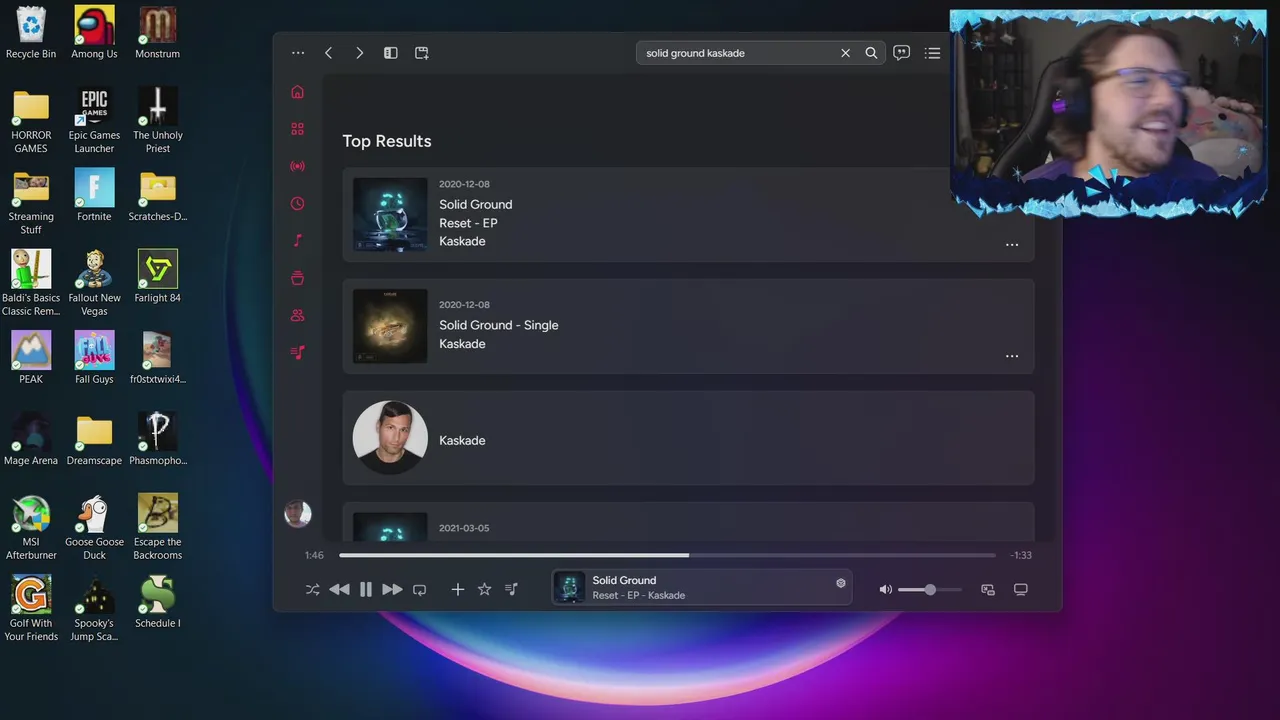Viewport: 1280px width, 720px height.
Task: Open the lyrics speech-bubble icon
Action: click(902, 53)
